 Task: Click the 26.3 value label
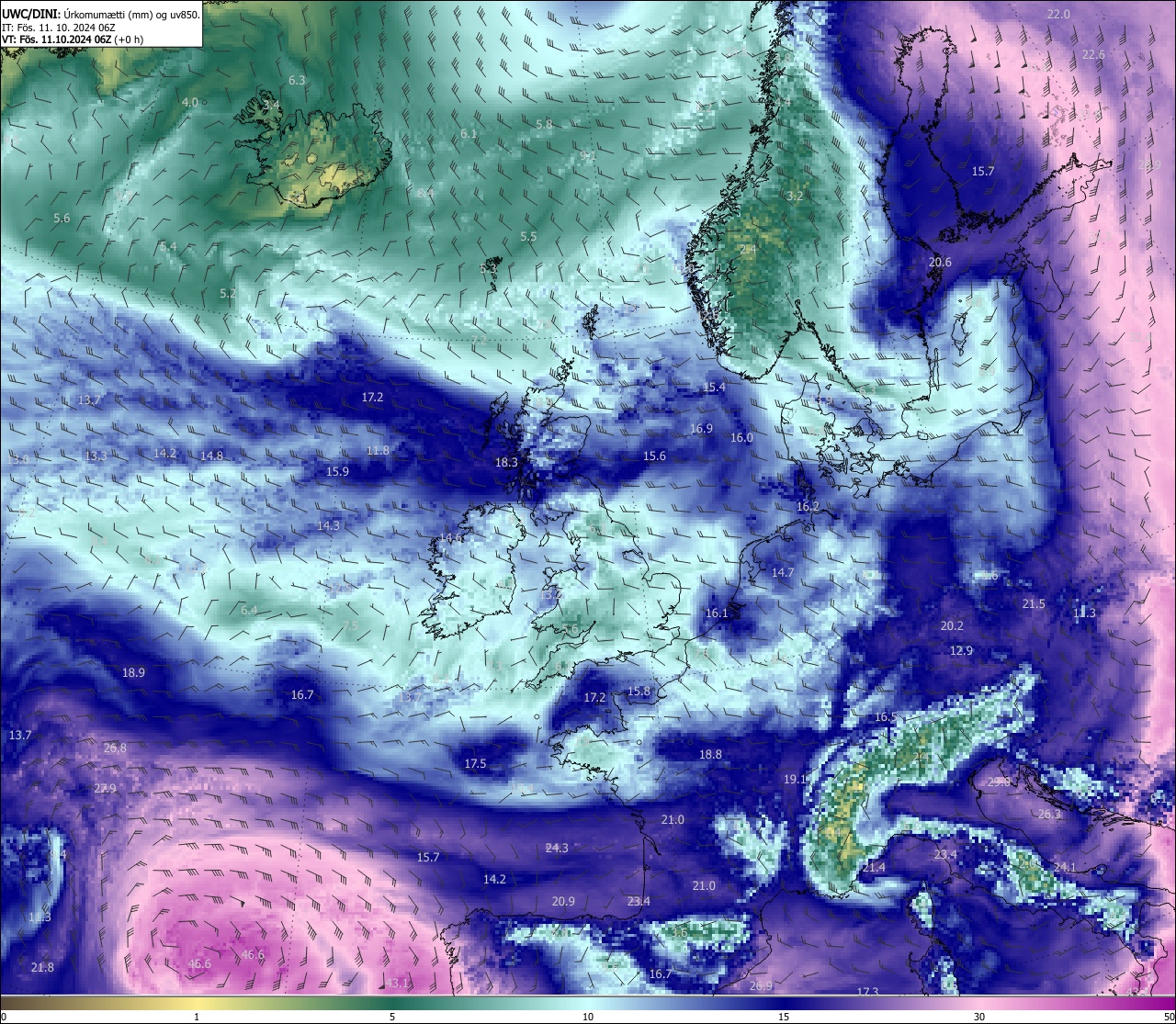(x=1048, y=814)
